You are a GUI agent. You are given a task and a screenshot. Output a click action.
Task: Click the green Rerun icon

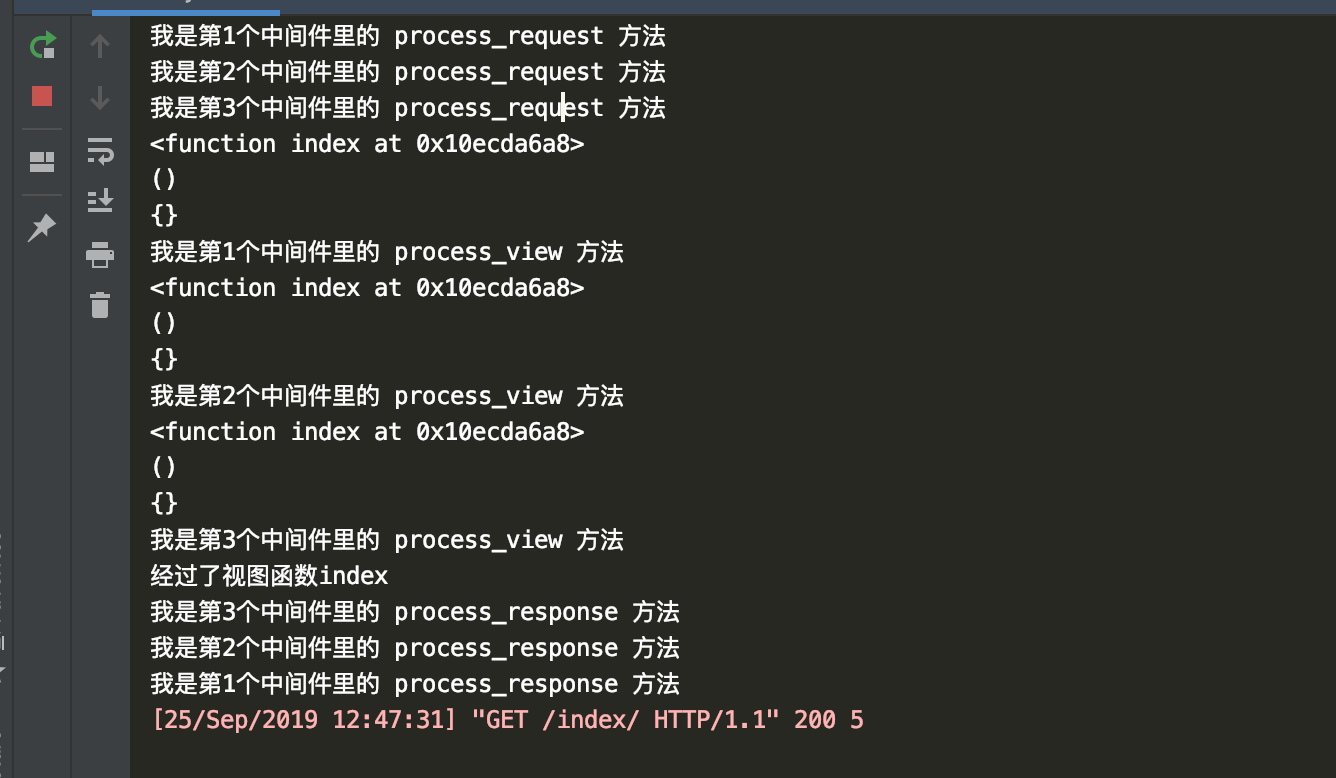pyautogui.click(x=42, y=45)
